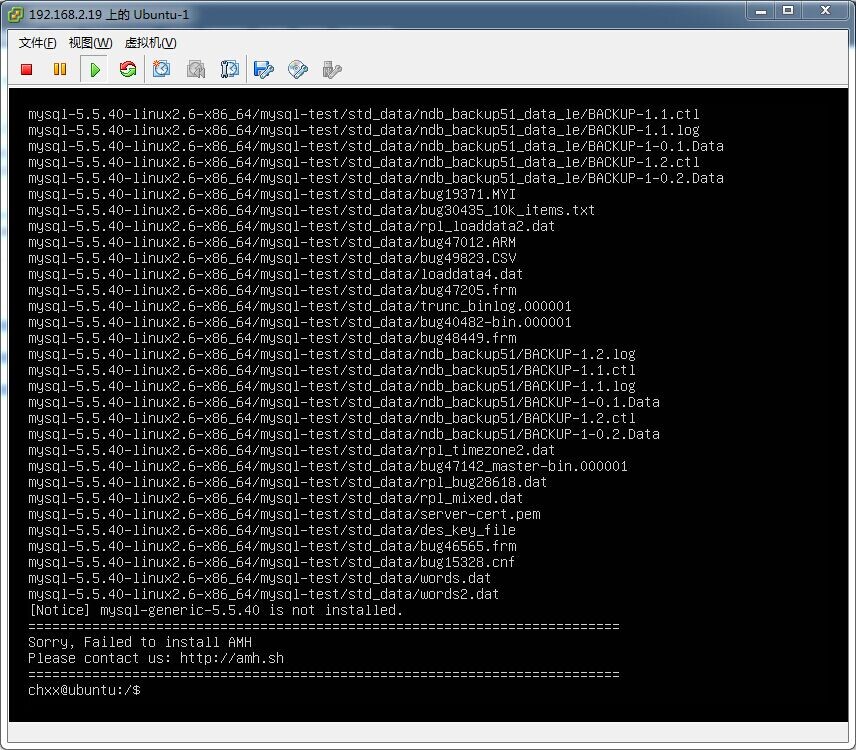Click the floppy drive connection icon

pyautogui.click(x=264, y=69)
